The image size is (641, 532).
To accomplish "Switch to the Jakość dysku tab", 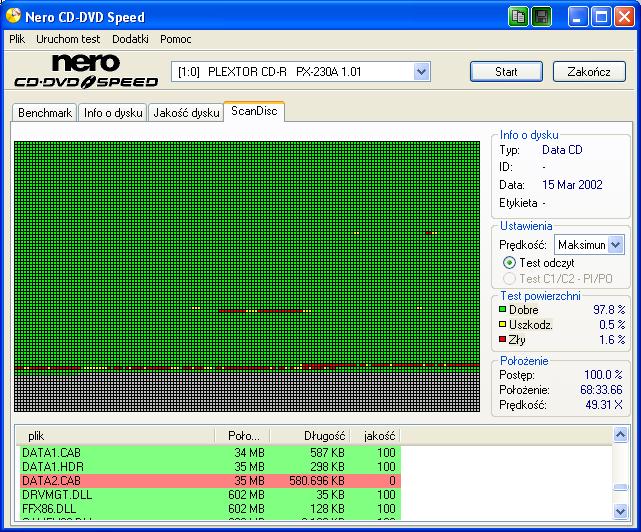I will click(186, 113).
